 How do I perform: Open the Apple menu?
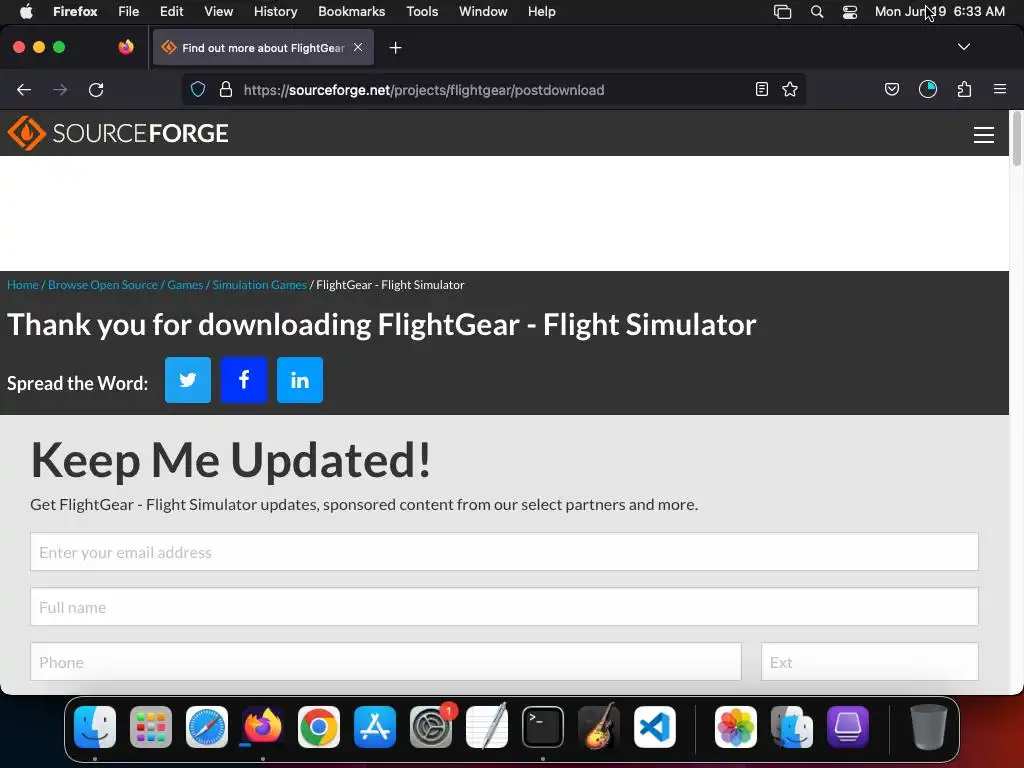pos(26,11)
